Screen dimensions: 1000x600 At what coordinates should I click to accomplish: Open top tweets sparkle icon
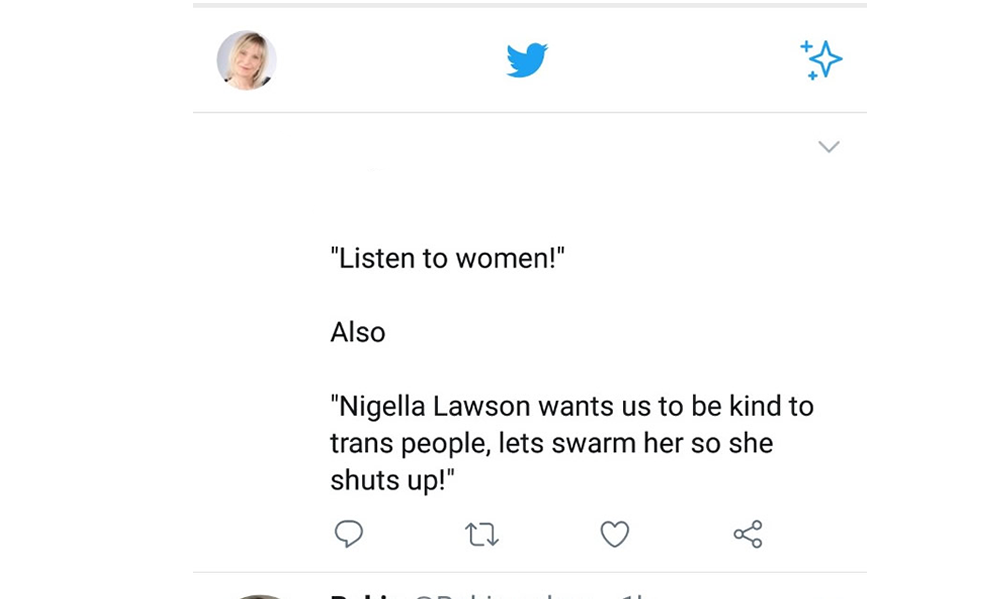(821, 60)
